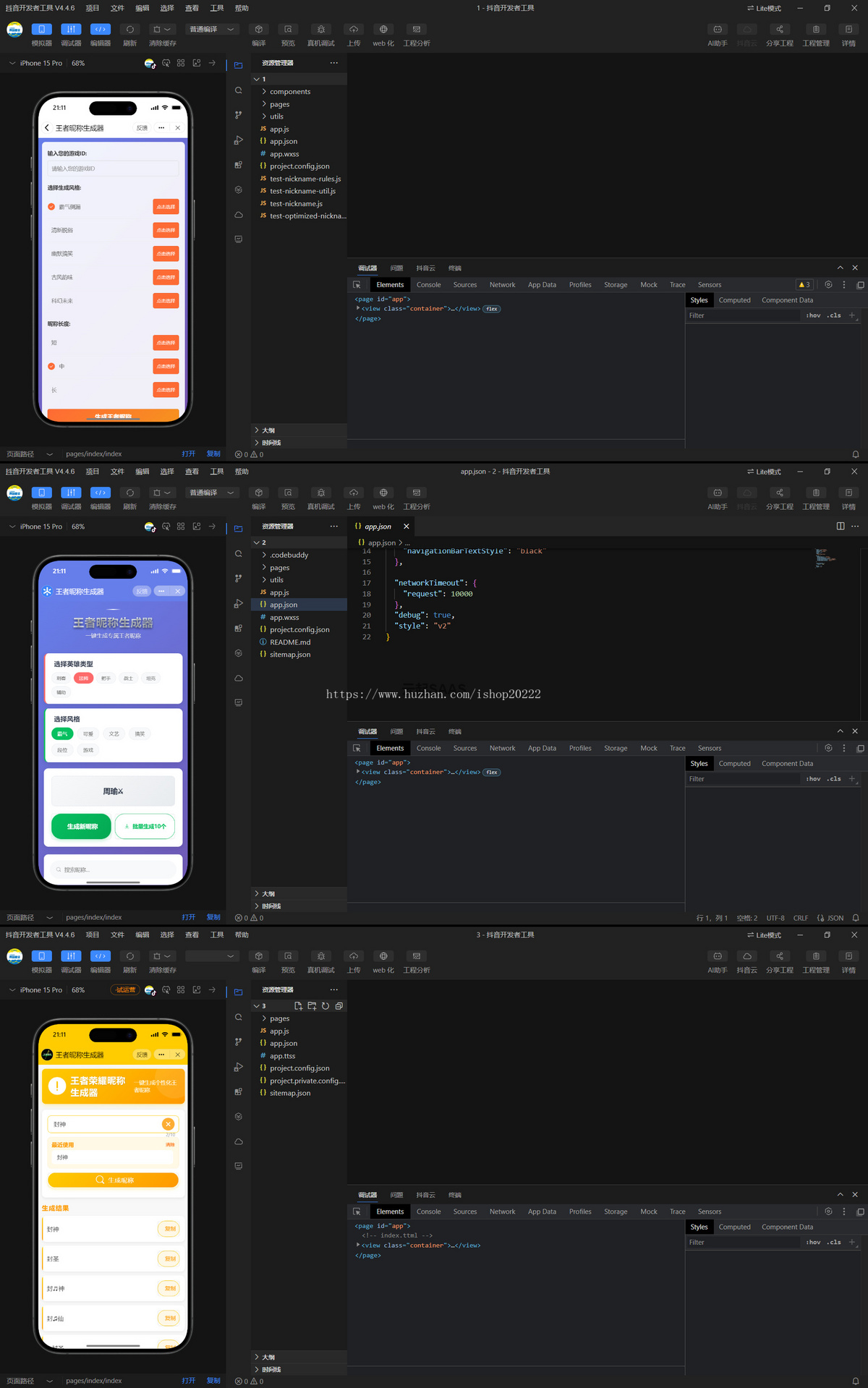The image size is (868, 1388).
Task: Switch to Console tab in project 1 debugger
Action: click(429, 285)
